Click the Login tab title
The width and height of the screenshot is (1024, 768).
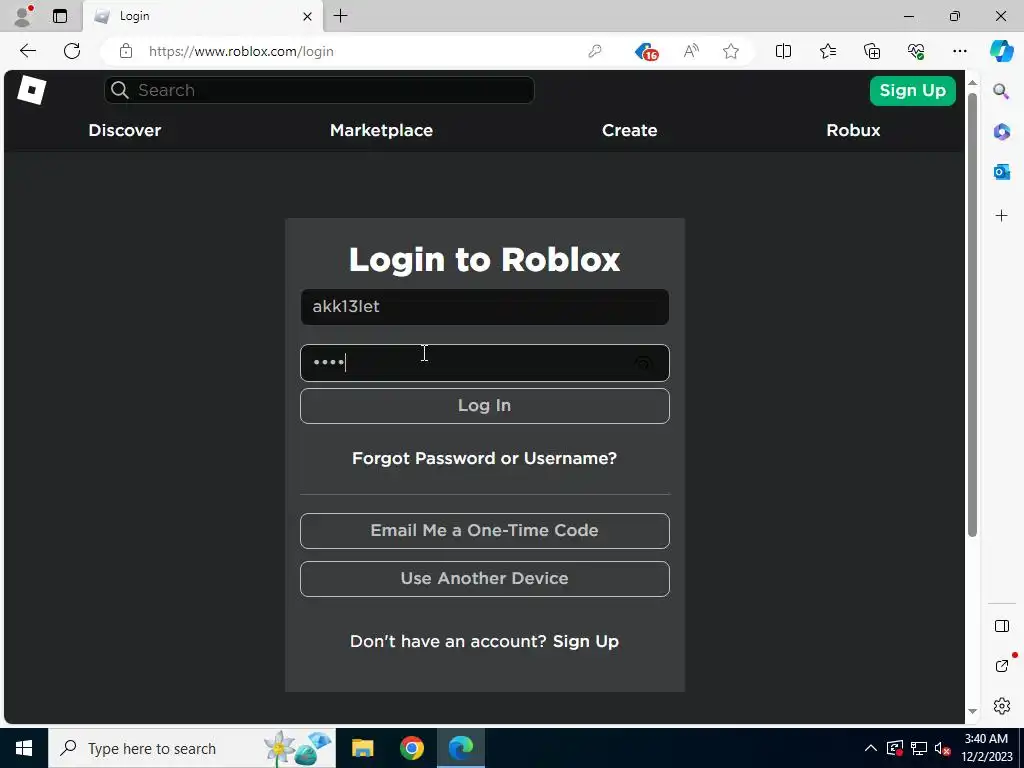tap(135, 16)
